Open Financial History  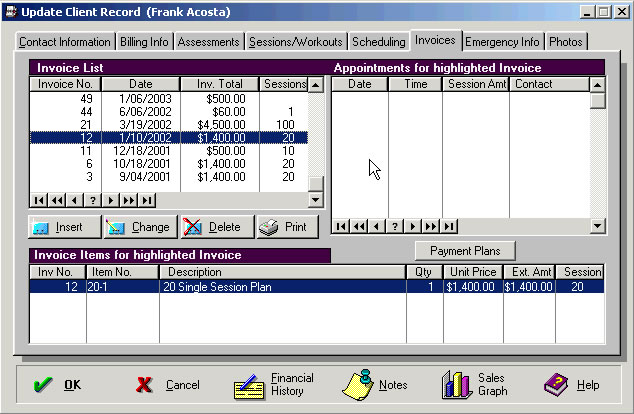point(275,385)
